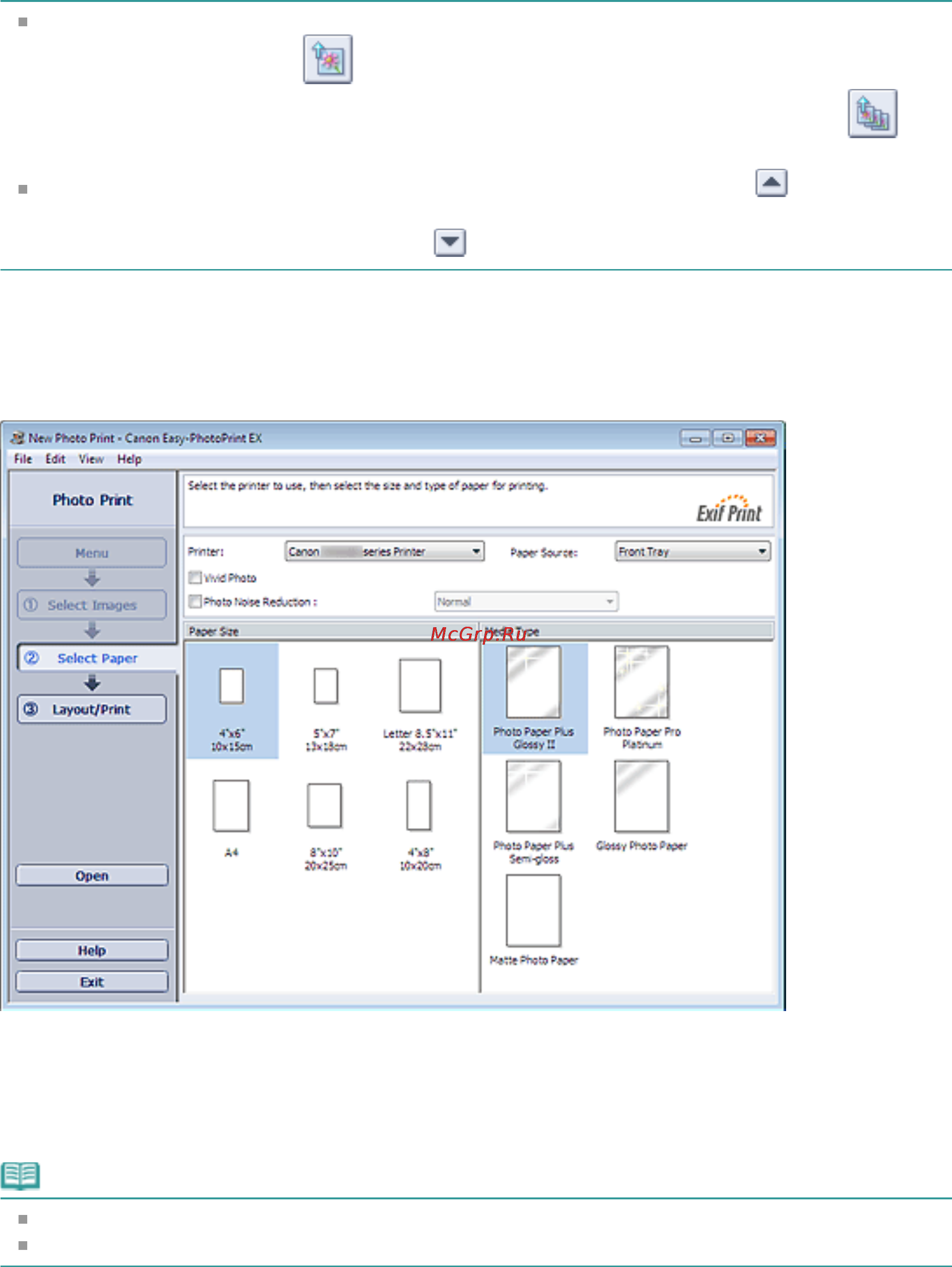Viewport: 952px width, 1267px height.
Task: Click the Help button in sidebar
Action: click(x=91, y=950)
